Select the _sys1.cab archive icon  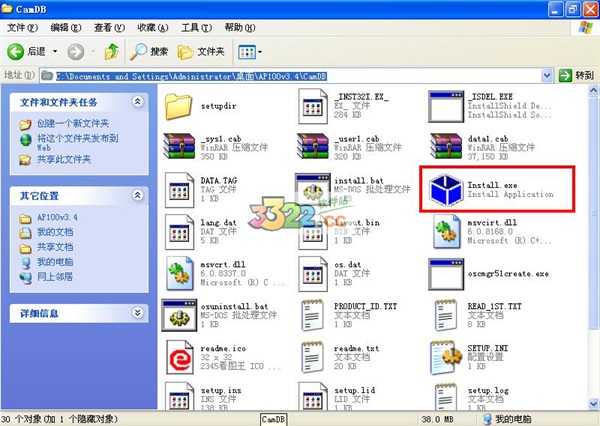pos(179,147)
